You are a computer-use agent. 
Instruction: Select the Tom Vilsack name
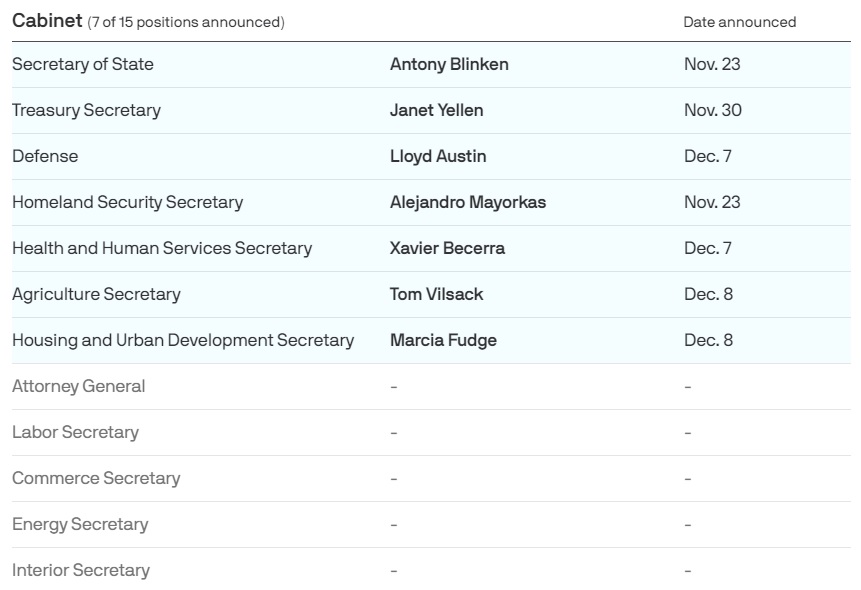(437, 294)
